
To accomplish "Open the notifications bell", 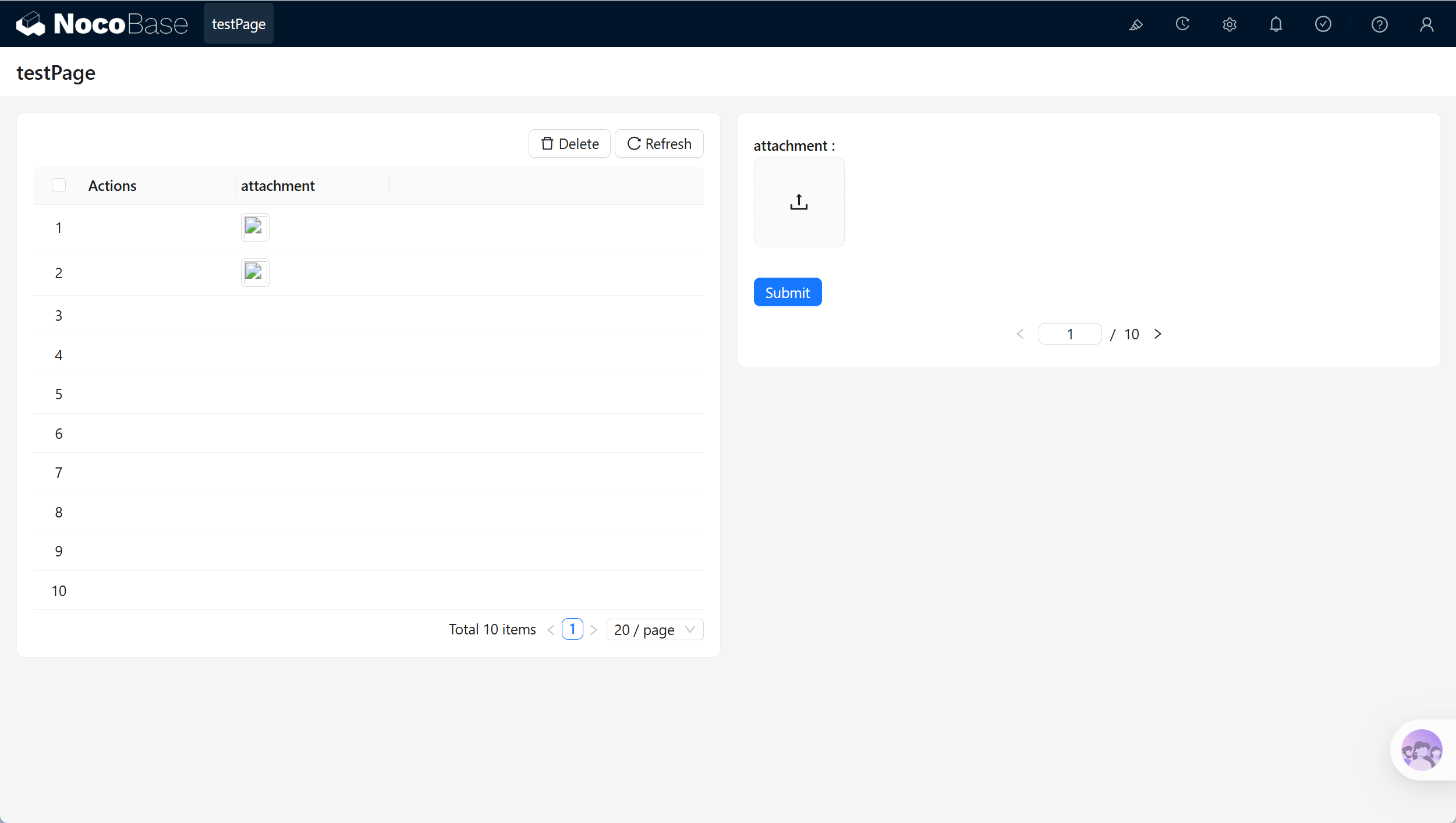I will tap(1276, 24).
